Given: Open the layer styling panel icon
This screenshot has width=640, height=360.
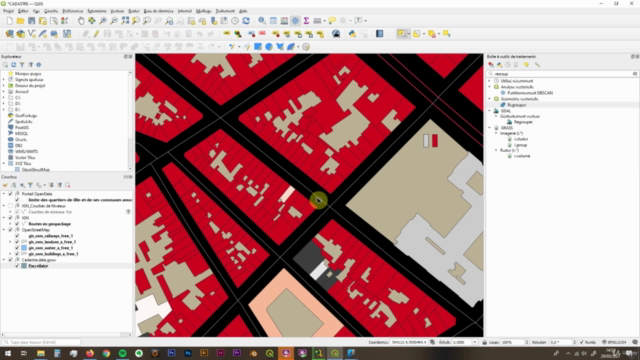Looking at the screenshot, I should (5, 185).
